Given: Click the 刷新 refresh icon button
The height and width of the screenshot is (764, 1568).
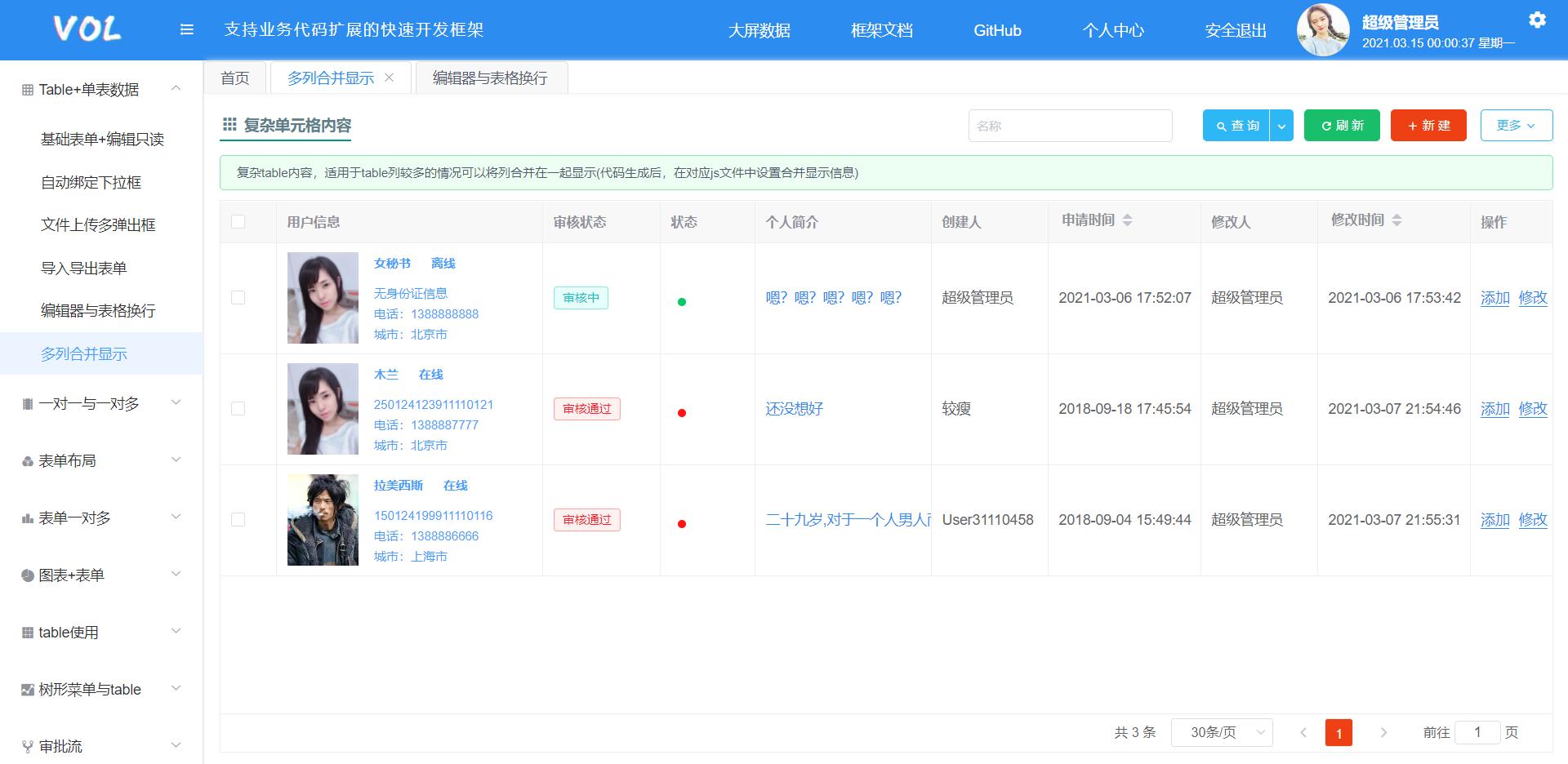Looking at the screenshot, I should [x=1325, y=126].
